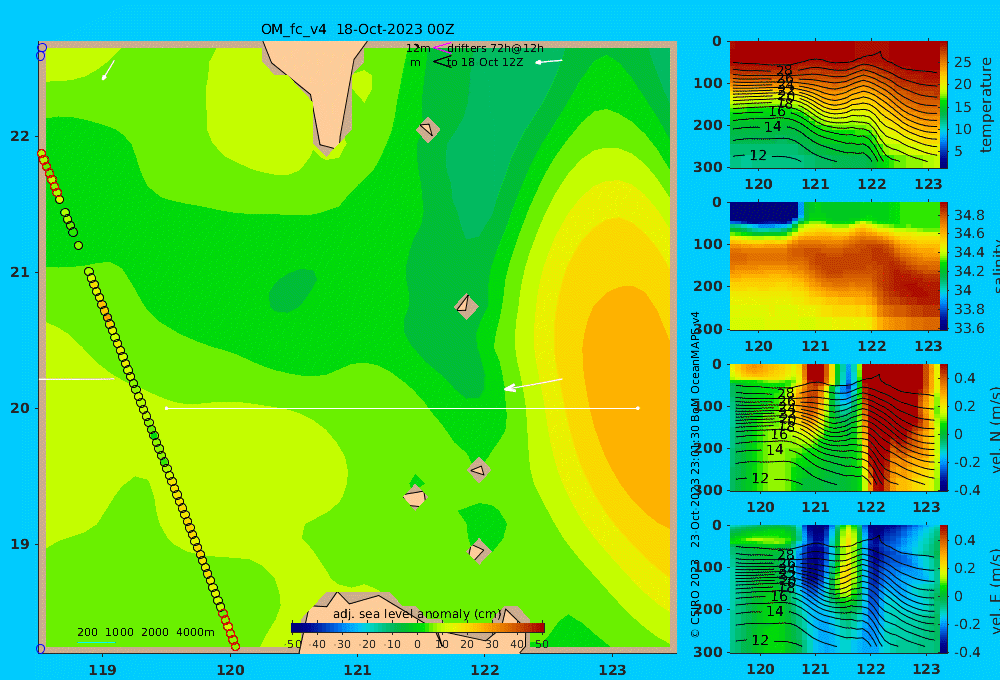Viewport: 1000px width, 680px height.
Task: Click the '28' isotherm label in temperature plot
Action: (784, 71)
